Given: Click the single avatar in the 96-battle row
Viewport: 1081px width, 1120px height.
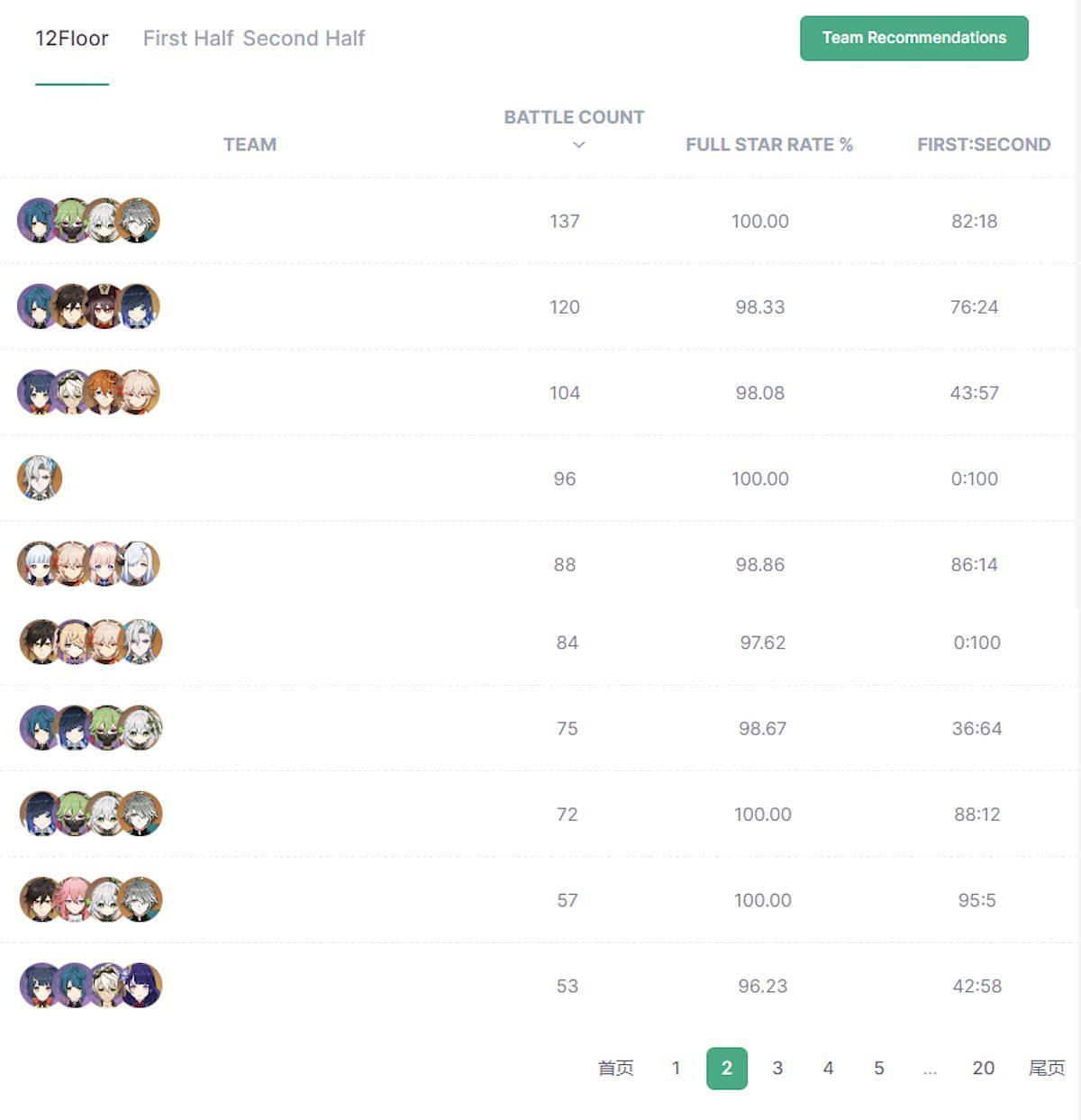Looking at the screenshot, I should (x=40, y=478).
